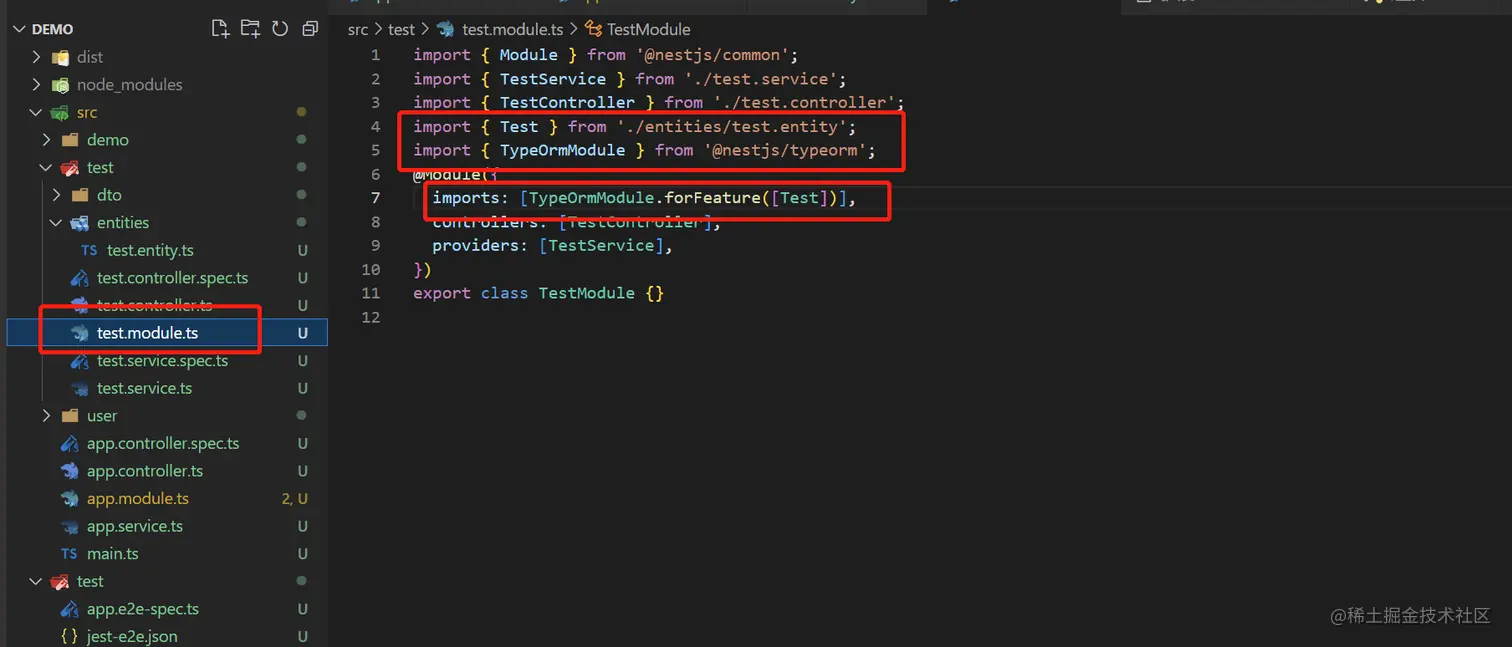Image resolution: width=1512 pixels, height=647 pixels.
Task: Click the src folder icon
Action: pyautogui.click(x=60, y=112)
